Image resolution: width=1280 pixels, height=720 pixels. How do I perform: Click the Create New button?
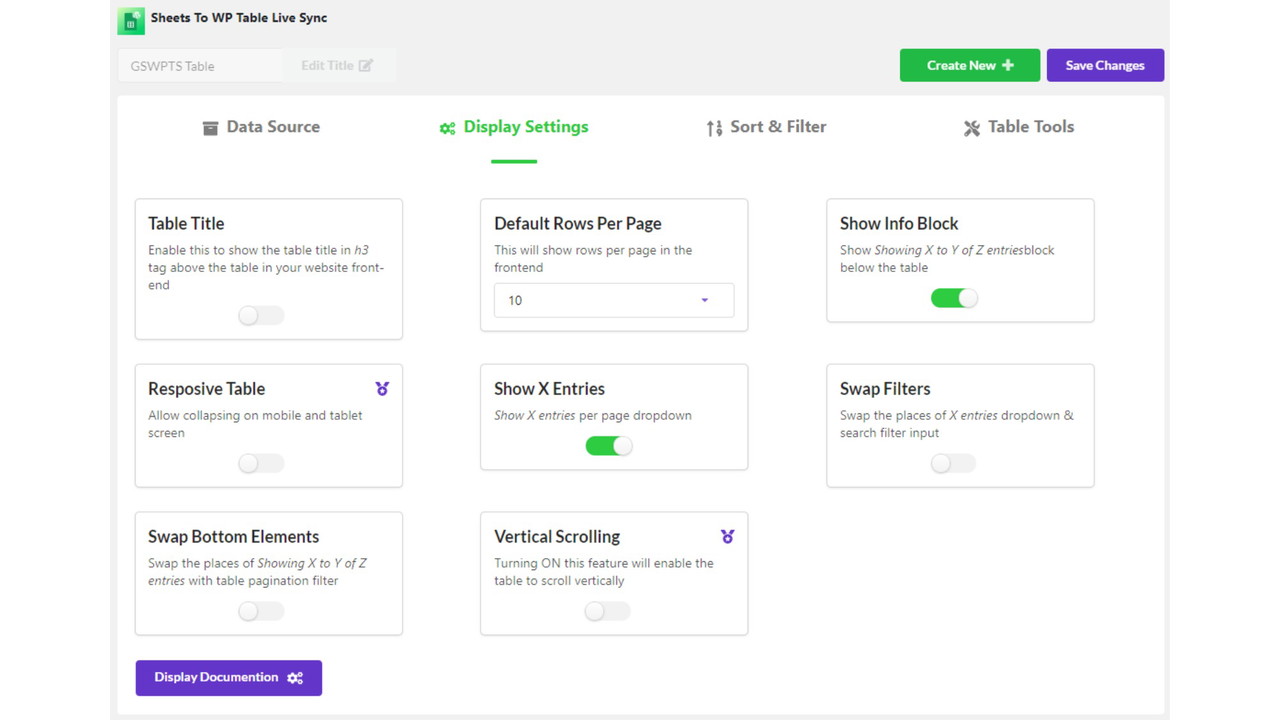click(x=969, y=65)
